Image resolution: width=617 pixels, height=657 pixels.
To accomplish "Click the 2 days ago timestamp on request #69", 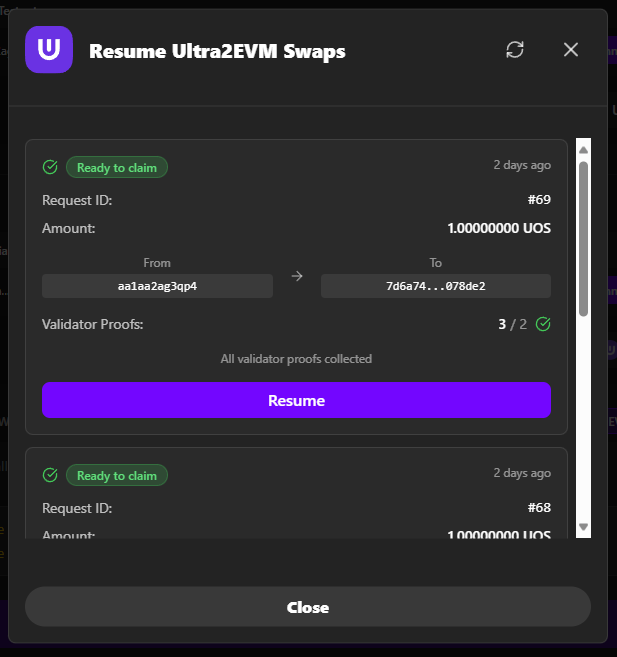I will [x=521, y=165].
